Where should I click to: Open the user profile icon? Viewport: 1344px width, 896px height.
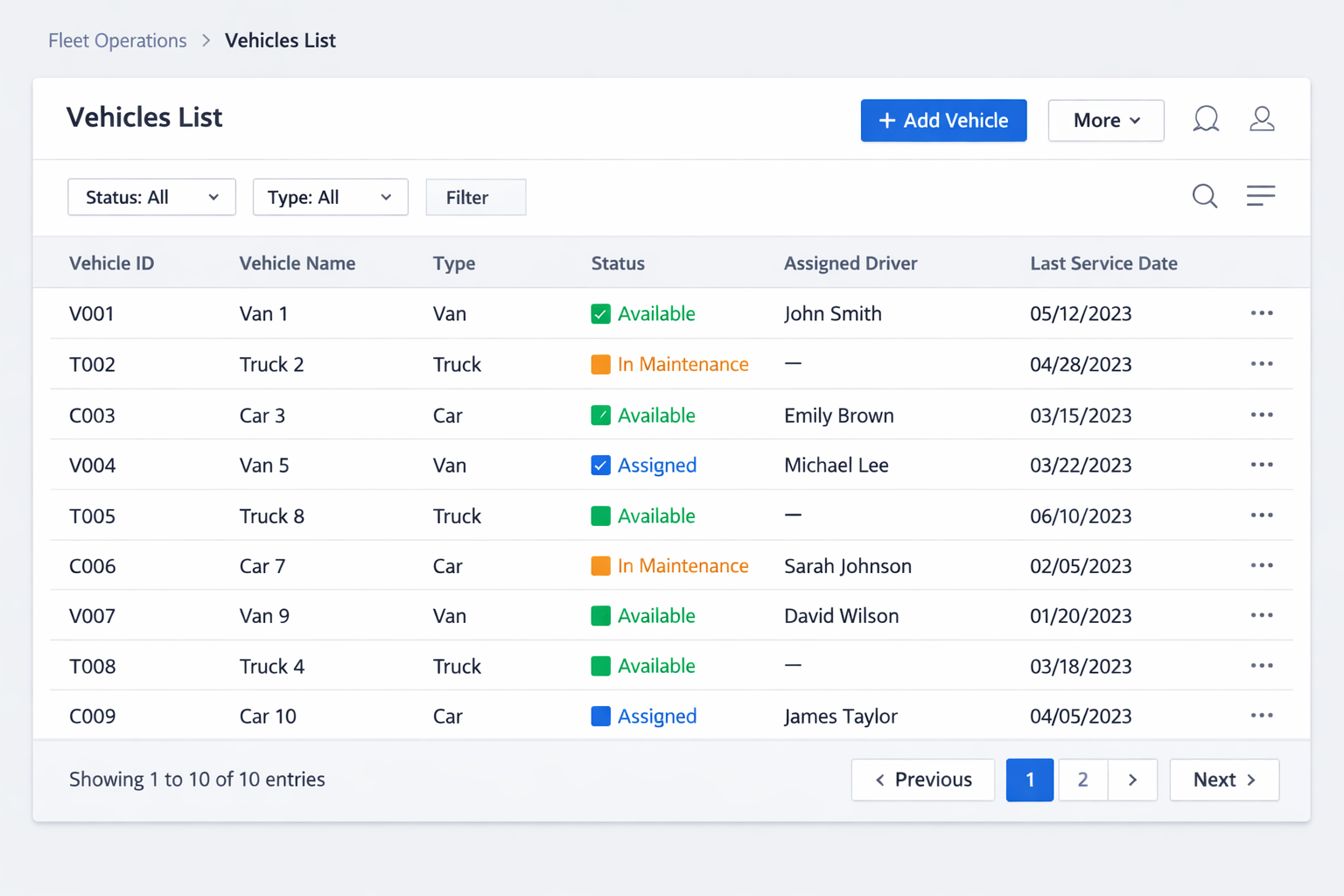coord(1262,119)
